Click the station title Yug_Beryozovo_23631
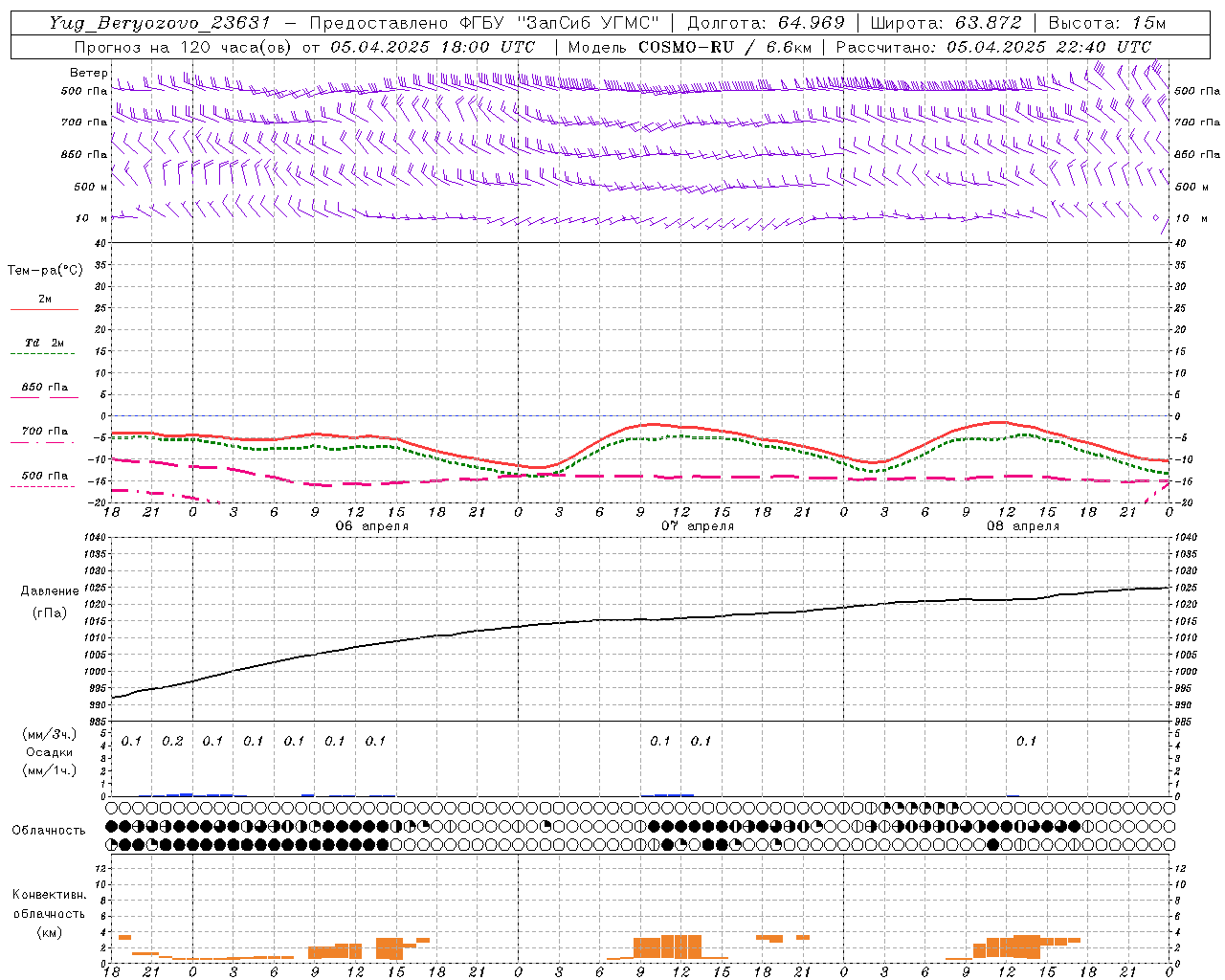This screenshot has height=980, width=1225. tap(160, 23)
